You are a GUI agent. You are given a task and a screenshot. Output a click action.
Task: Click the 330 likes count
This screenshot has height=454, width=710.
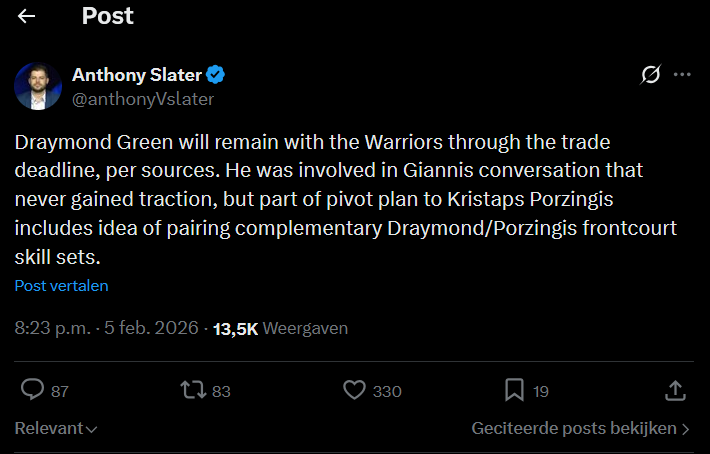[x=387, y=391]
